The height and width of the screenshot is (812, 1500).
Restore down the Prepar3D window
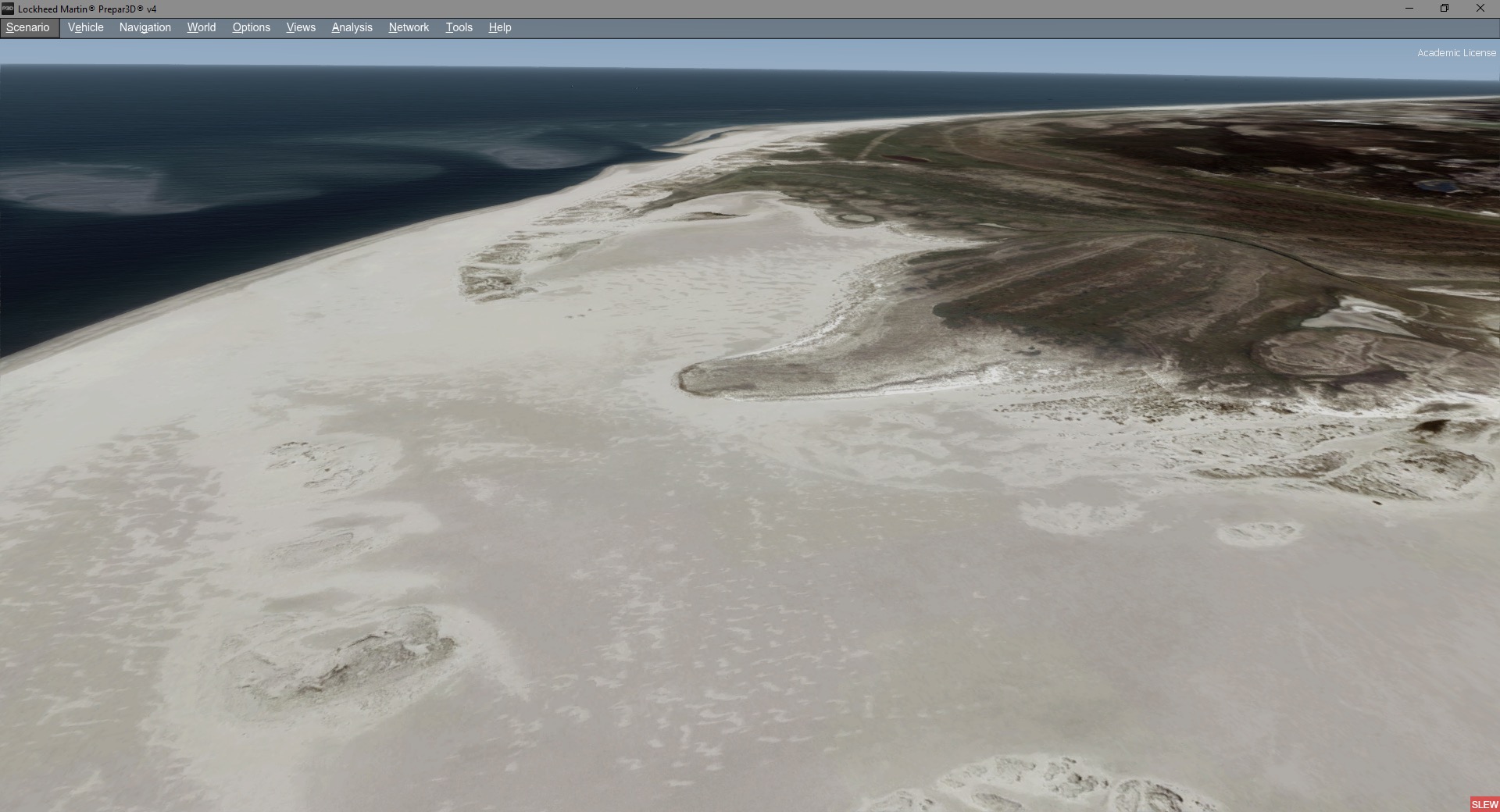(x=1445, y=9)
